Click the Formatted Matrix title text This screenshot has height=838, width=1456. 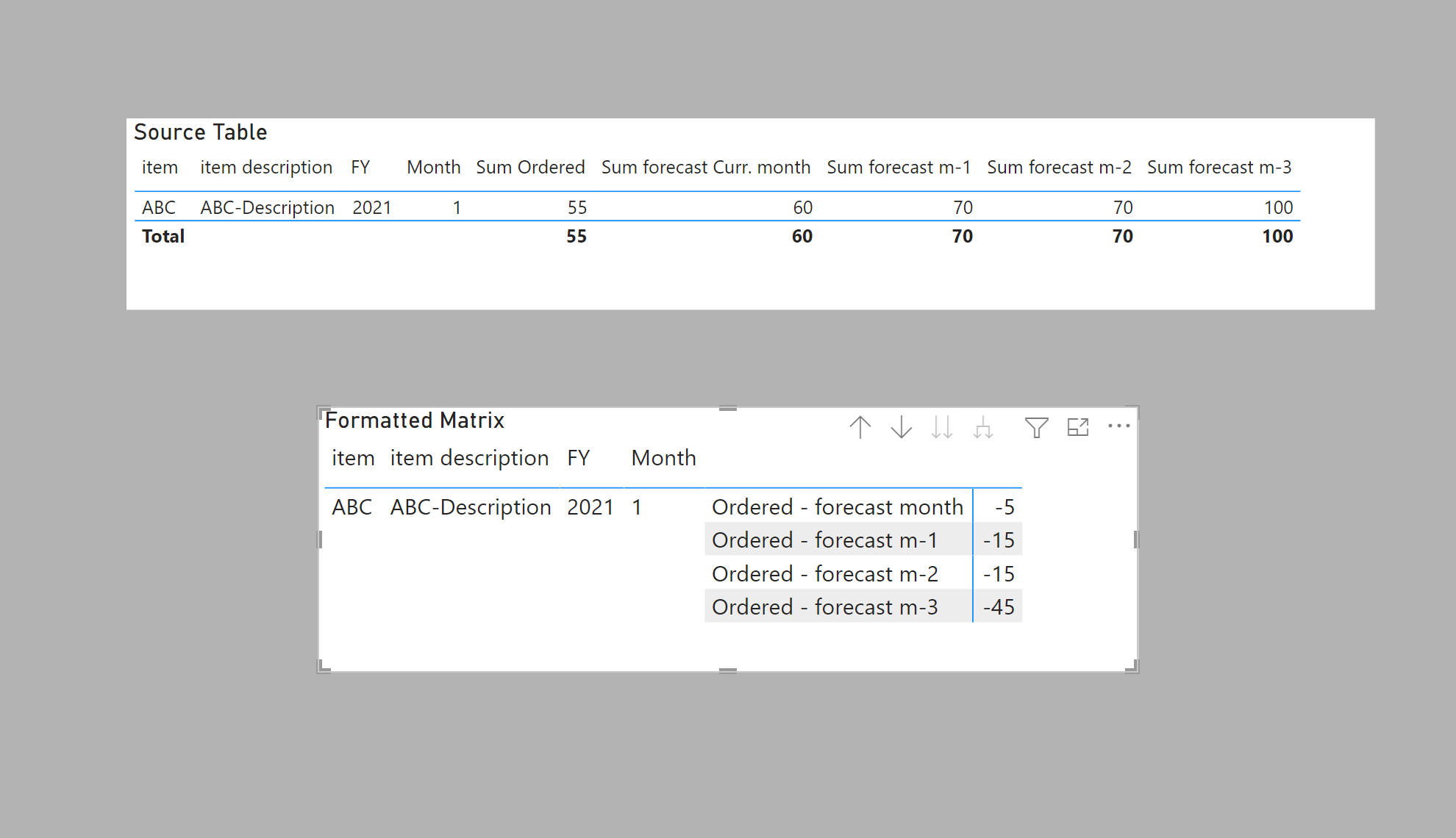[x=414, y=420]
